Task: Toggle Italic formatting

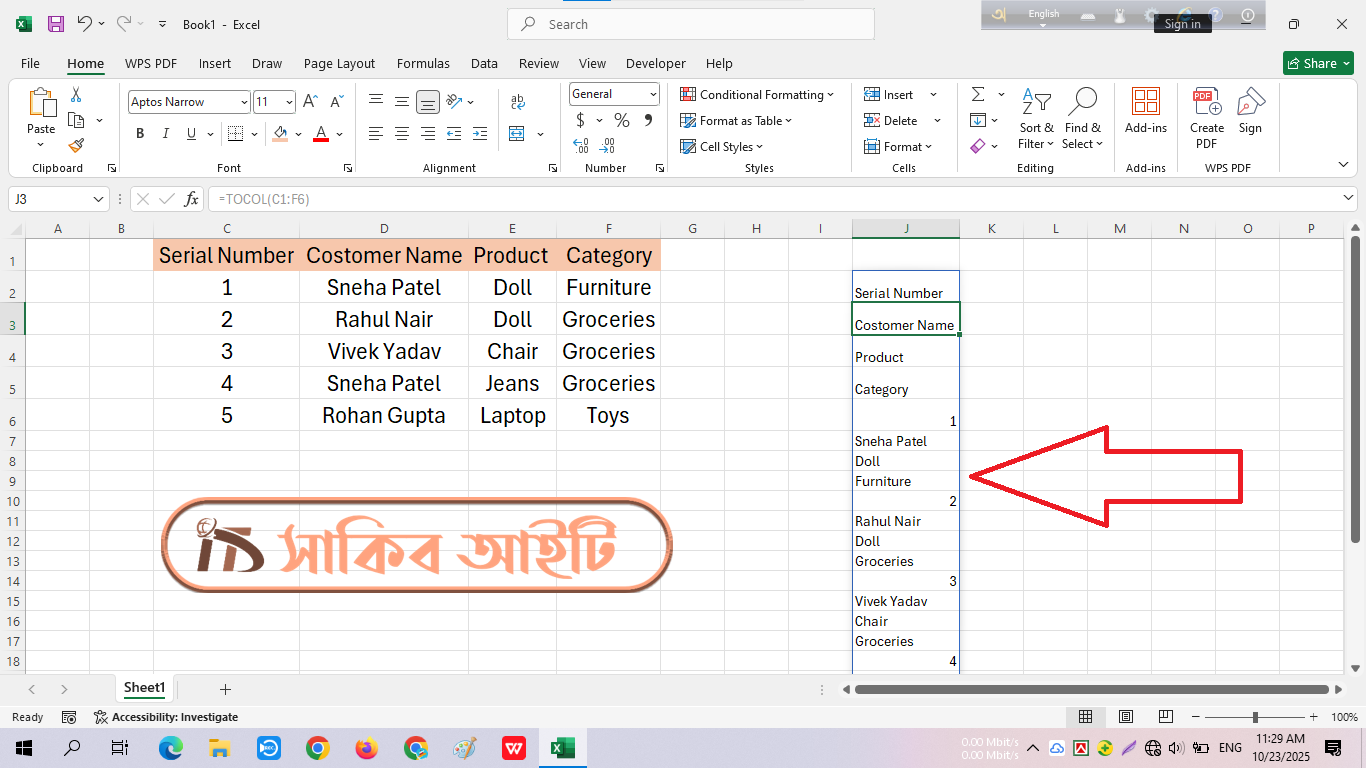Action: [166, 134]
